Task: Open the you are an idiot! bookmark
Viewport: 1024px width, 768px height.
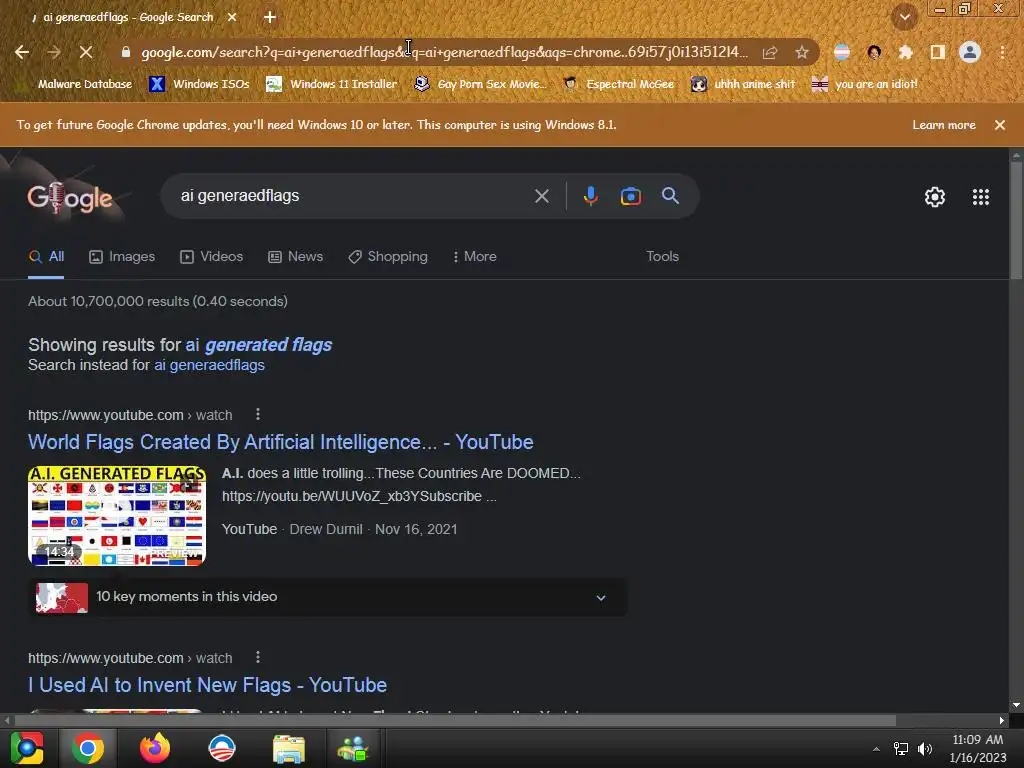Action: point(864,84)
